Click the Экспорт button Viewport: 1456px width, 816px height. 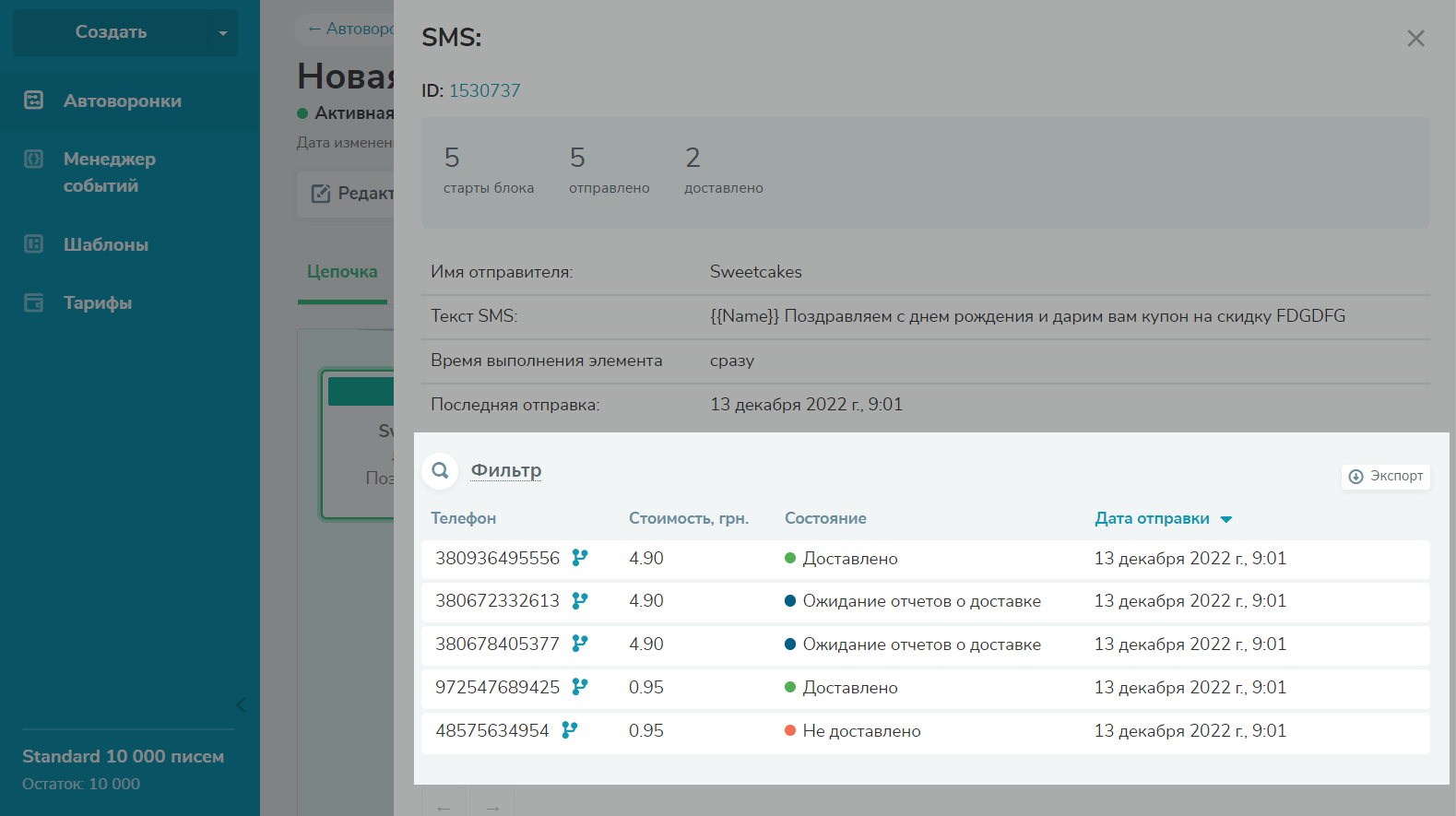point(1386,477)
